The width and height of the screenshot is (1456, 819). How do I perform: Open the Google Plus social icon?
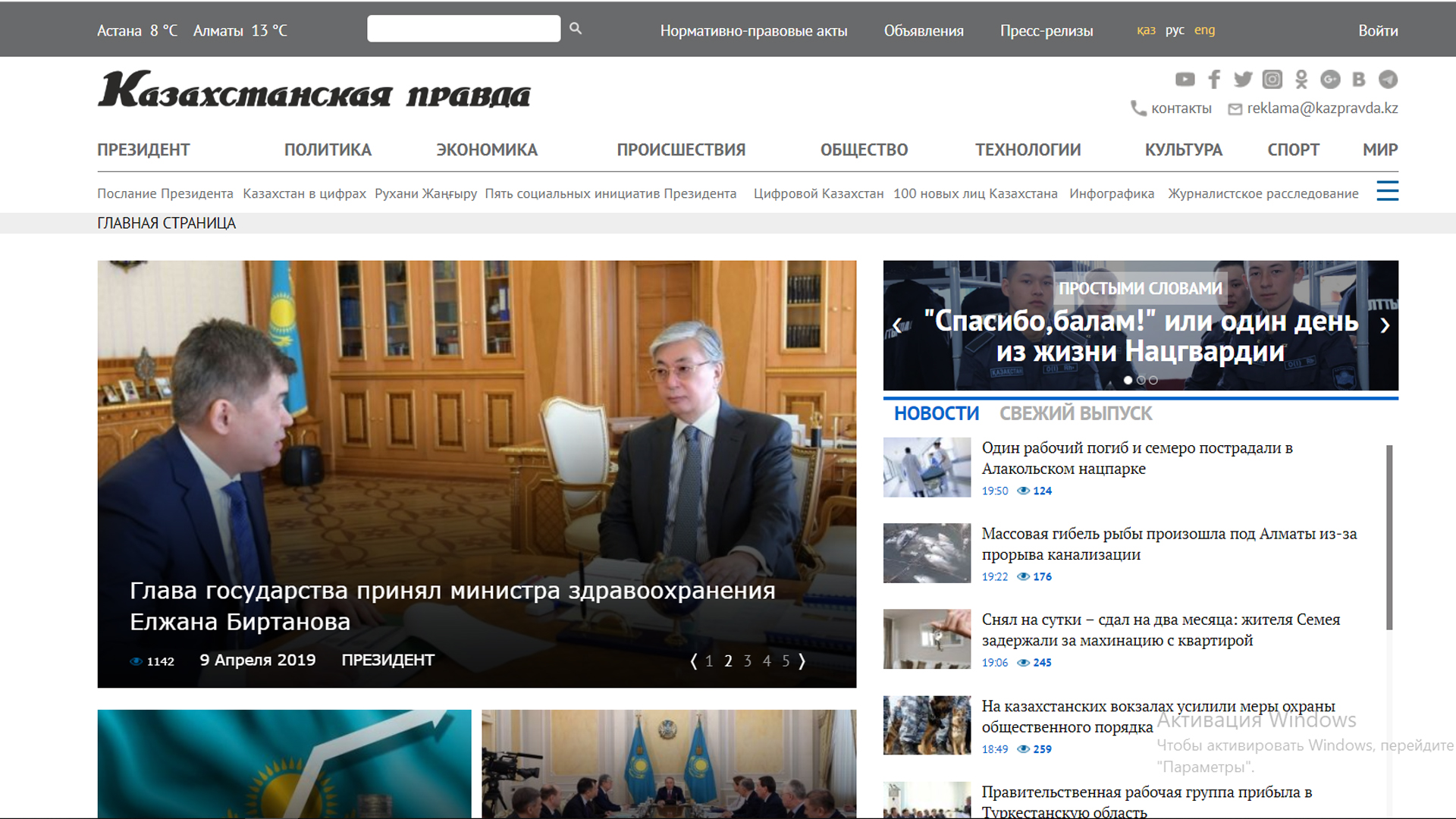1330,80
